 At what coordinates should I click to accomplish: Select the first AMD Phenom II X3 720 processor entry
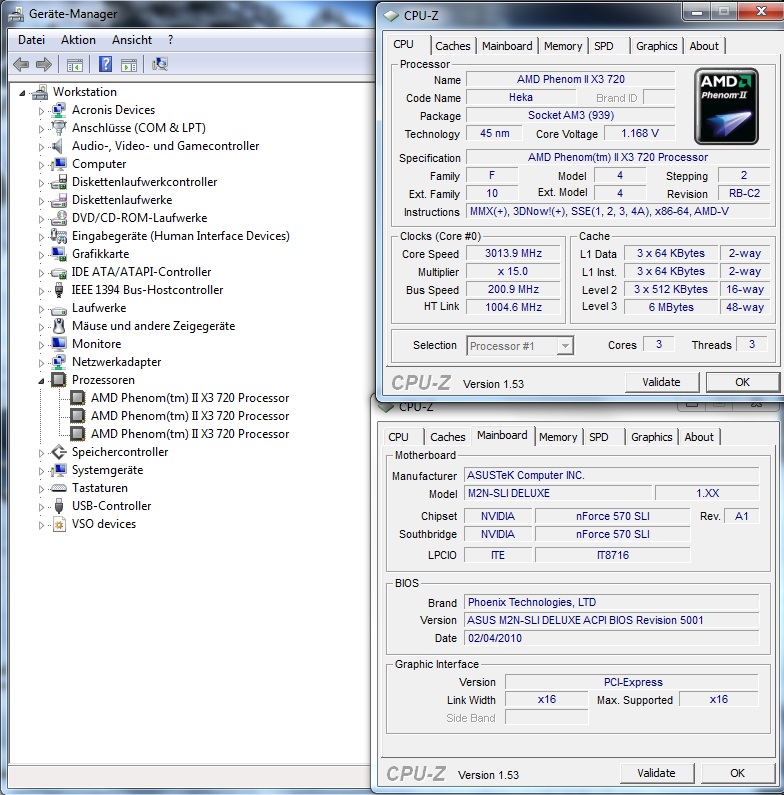pos(190,398)
